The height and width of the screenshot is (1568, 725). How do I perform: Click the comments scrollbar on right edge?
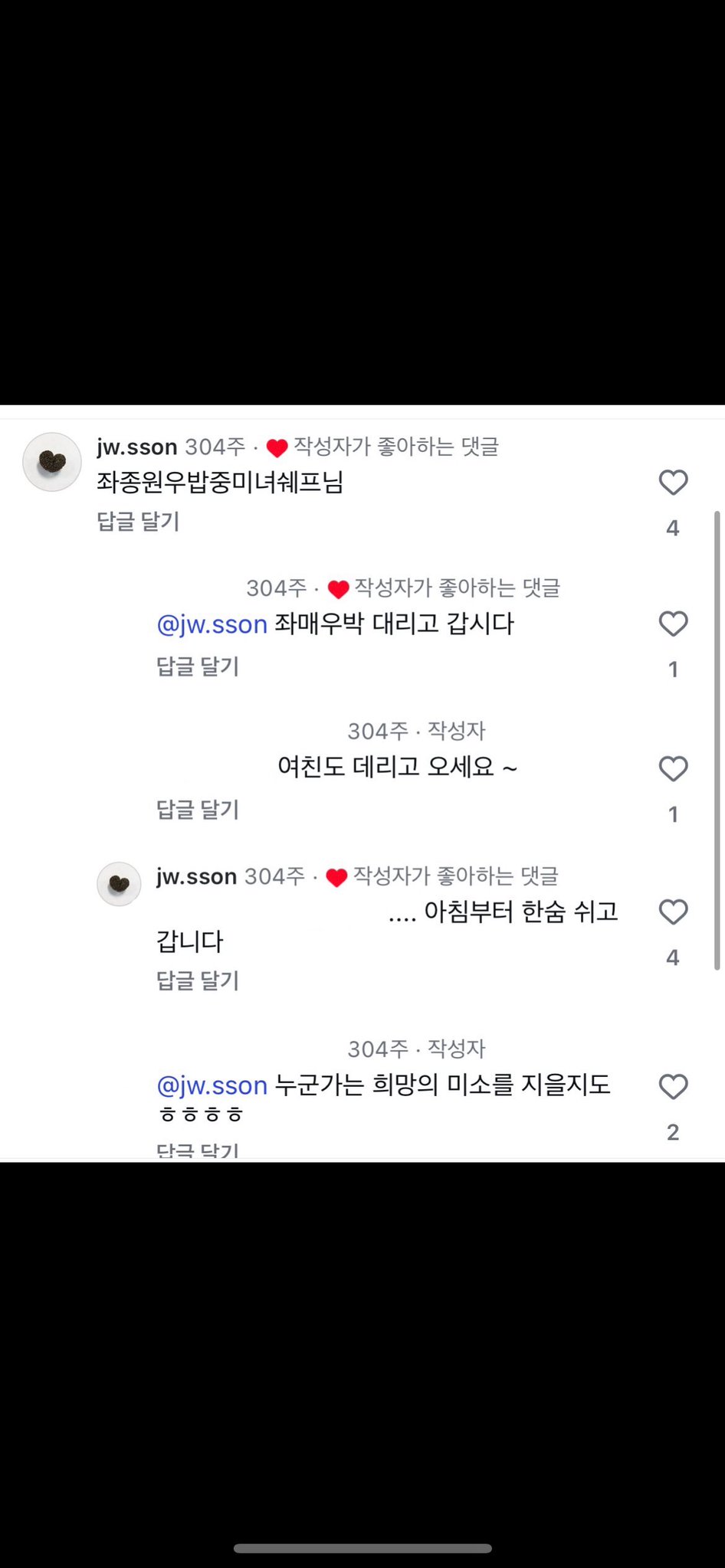point(717,739)
